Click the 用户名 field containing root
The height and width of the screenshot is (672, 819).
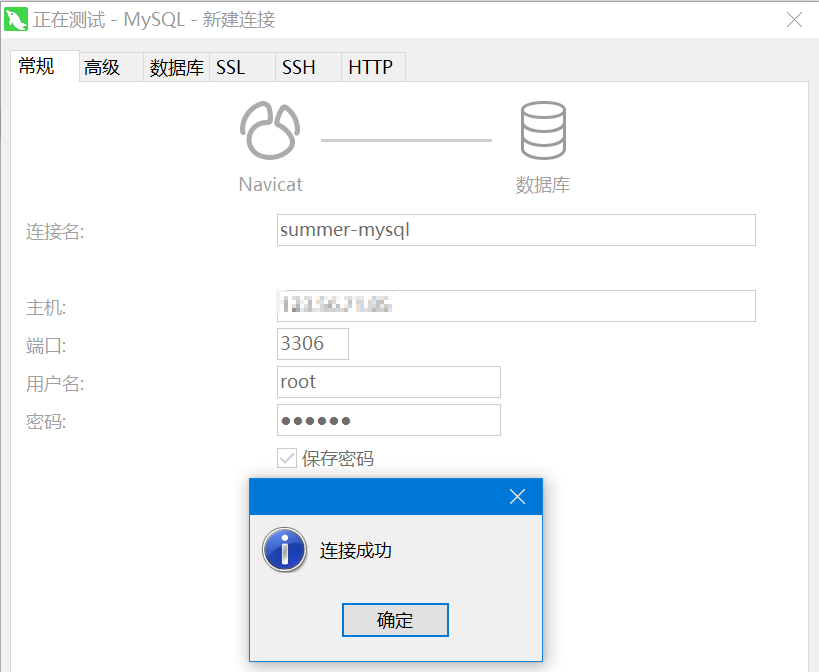(x=389, y=382)
